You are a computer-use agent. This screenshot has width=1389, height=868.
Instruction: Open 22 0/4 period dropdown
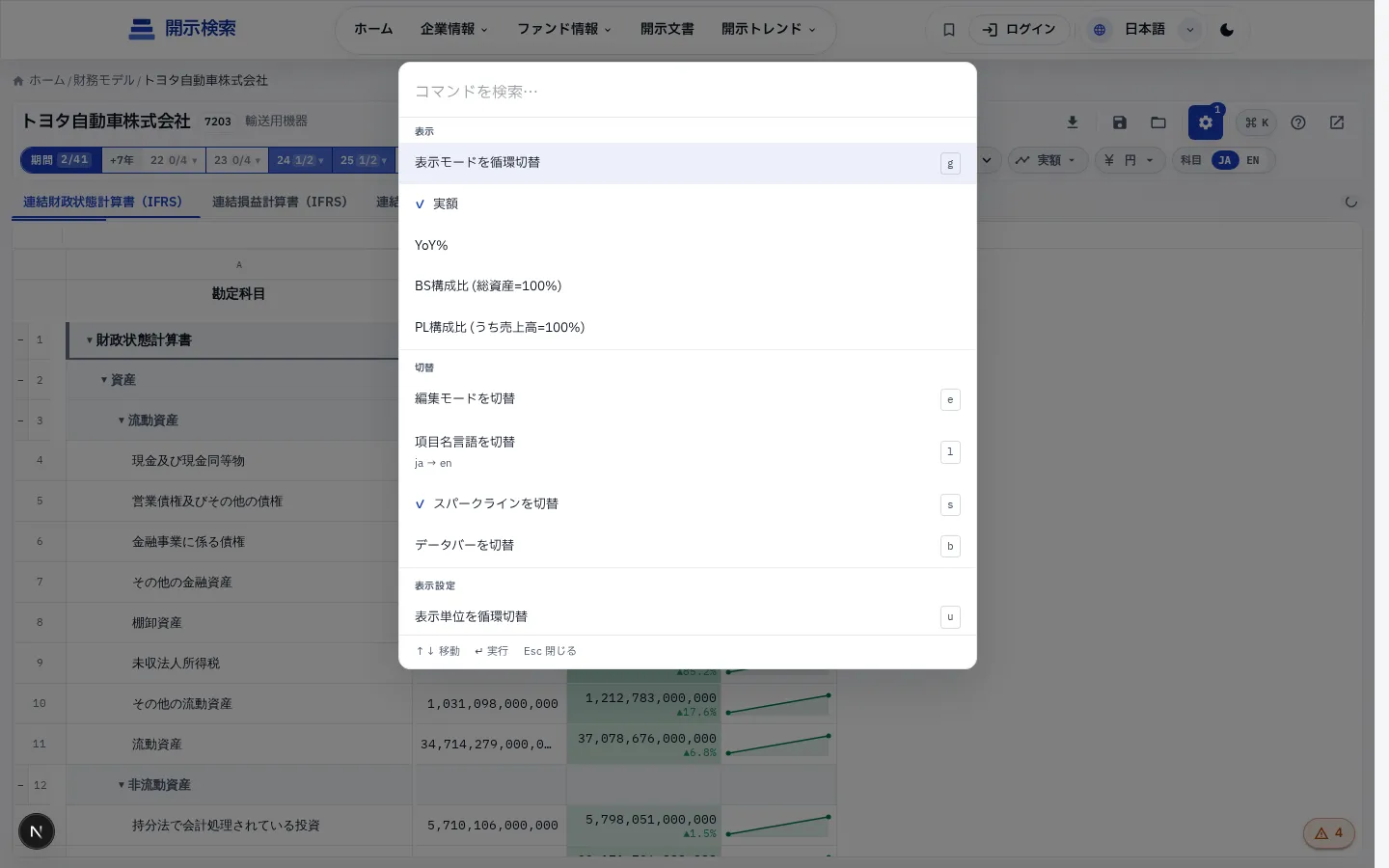click(x=174, y=160)
